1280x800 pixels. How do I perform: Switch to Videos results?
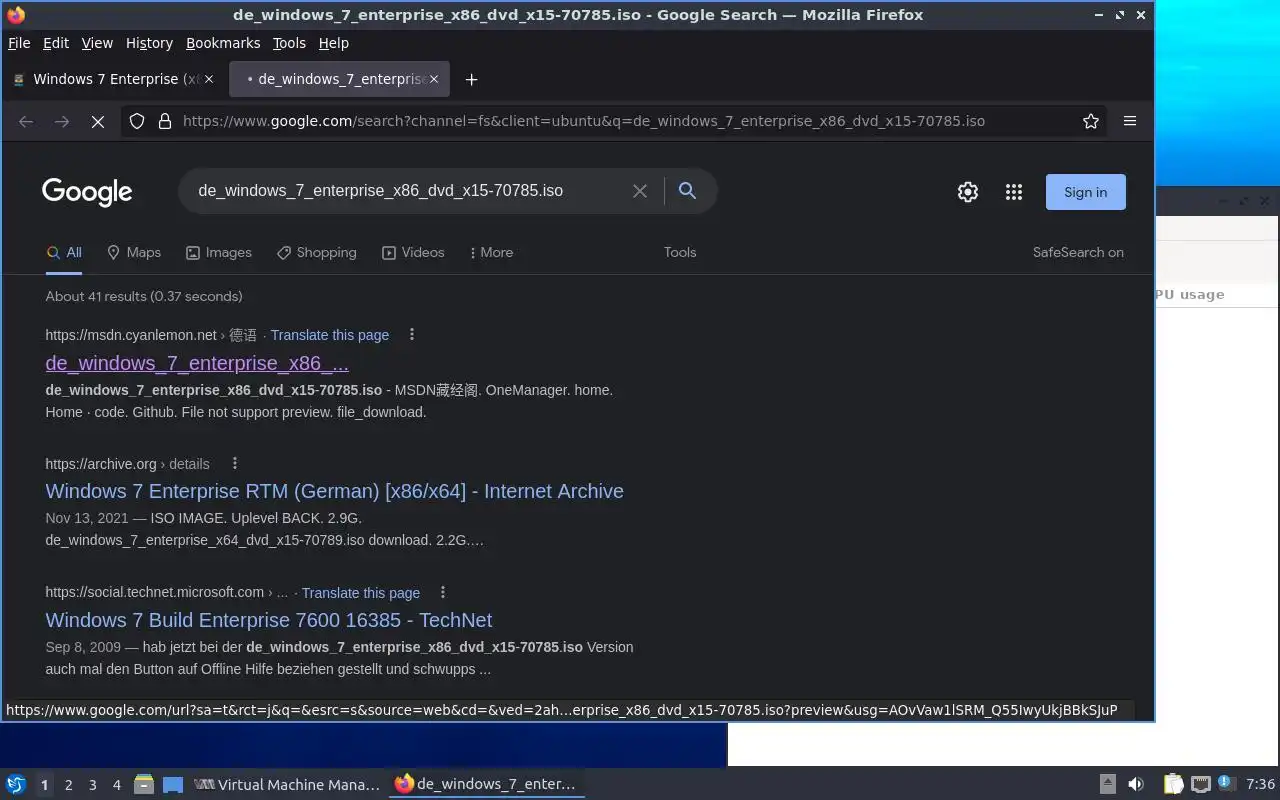pyautogui.click(x=413, y=253)
